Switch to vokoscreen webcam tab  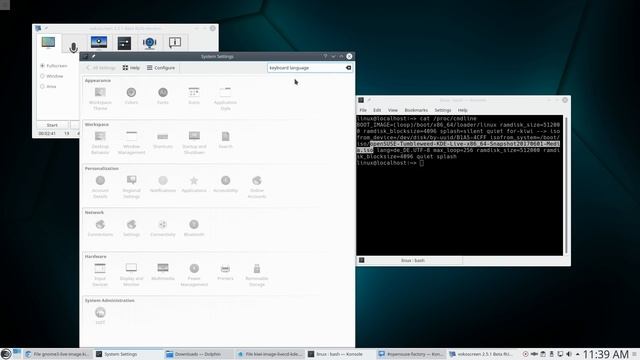[149, 42]
